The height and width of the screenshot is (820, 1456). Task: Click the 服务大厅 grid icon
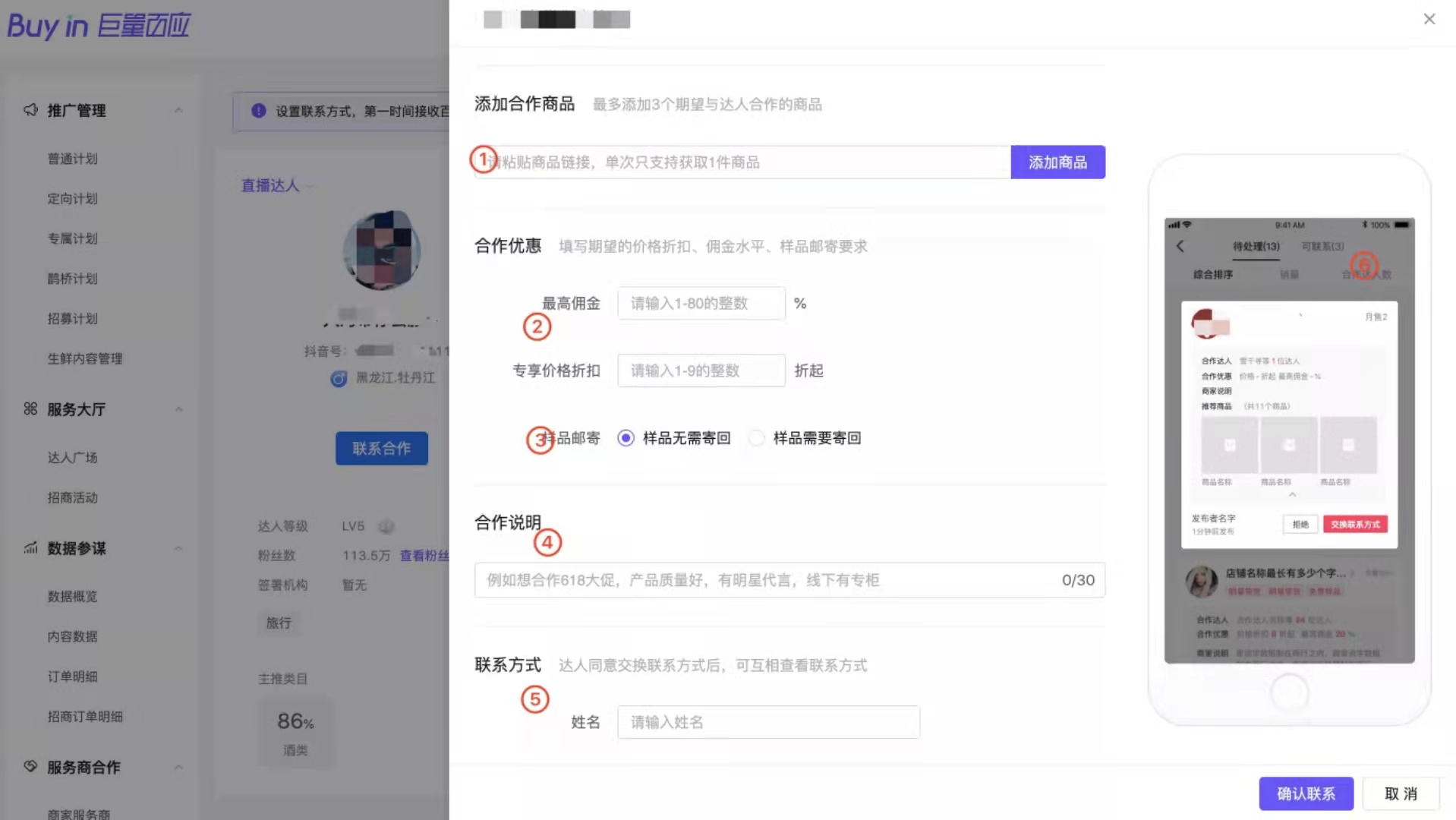(30, 409)
